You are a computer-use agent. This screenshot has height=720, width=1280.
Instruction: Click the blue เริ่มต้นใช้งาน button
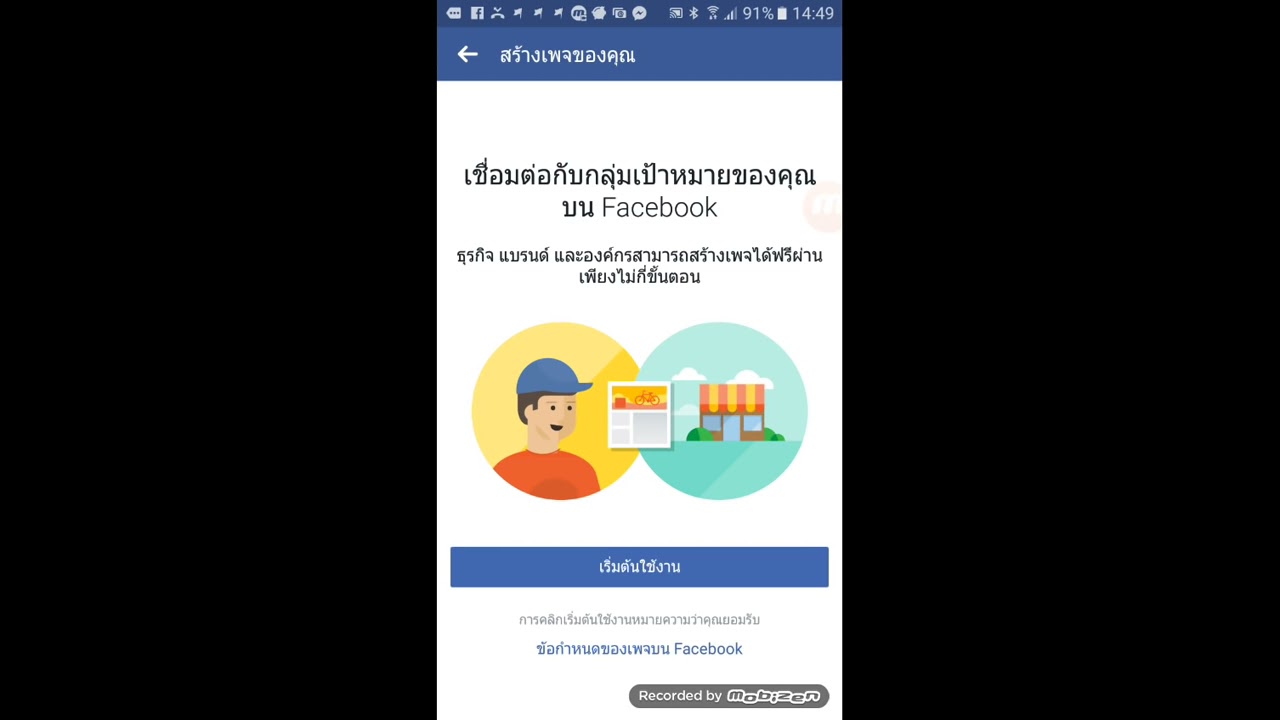coord(639,567)
